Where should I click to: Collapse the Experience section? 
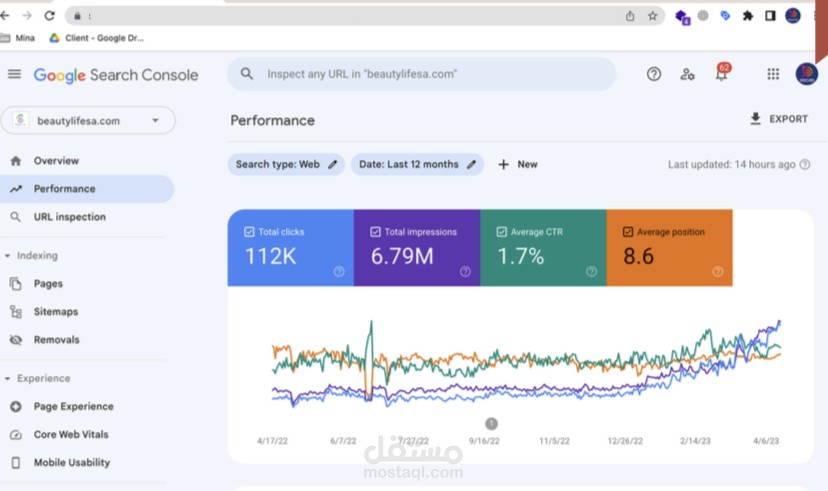pos(7,379)
